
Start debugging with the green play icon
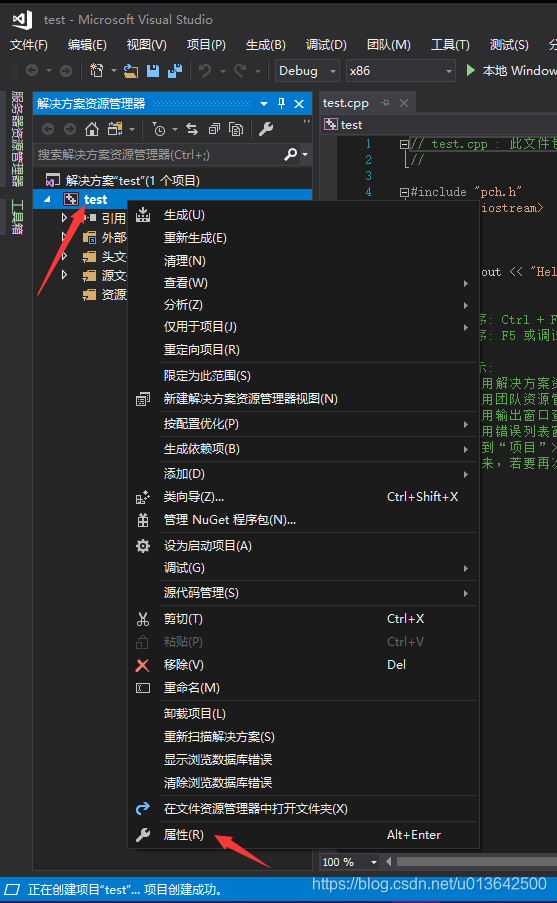tap(471, 70)
